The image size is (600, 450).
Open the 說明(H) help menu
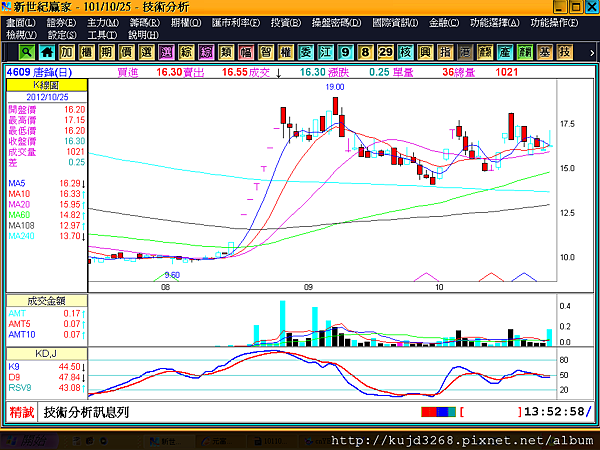[143, 35]
